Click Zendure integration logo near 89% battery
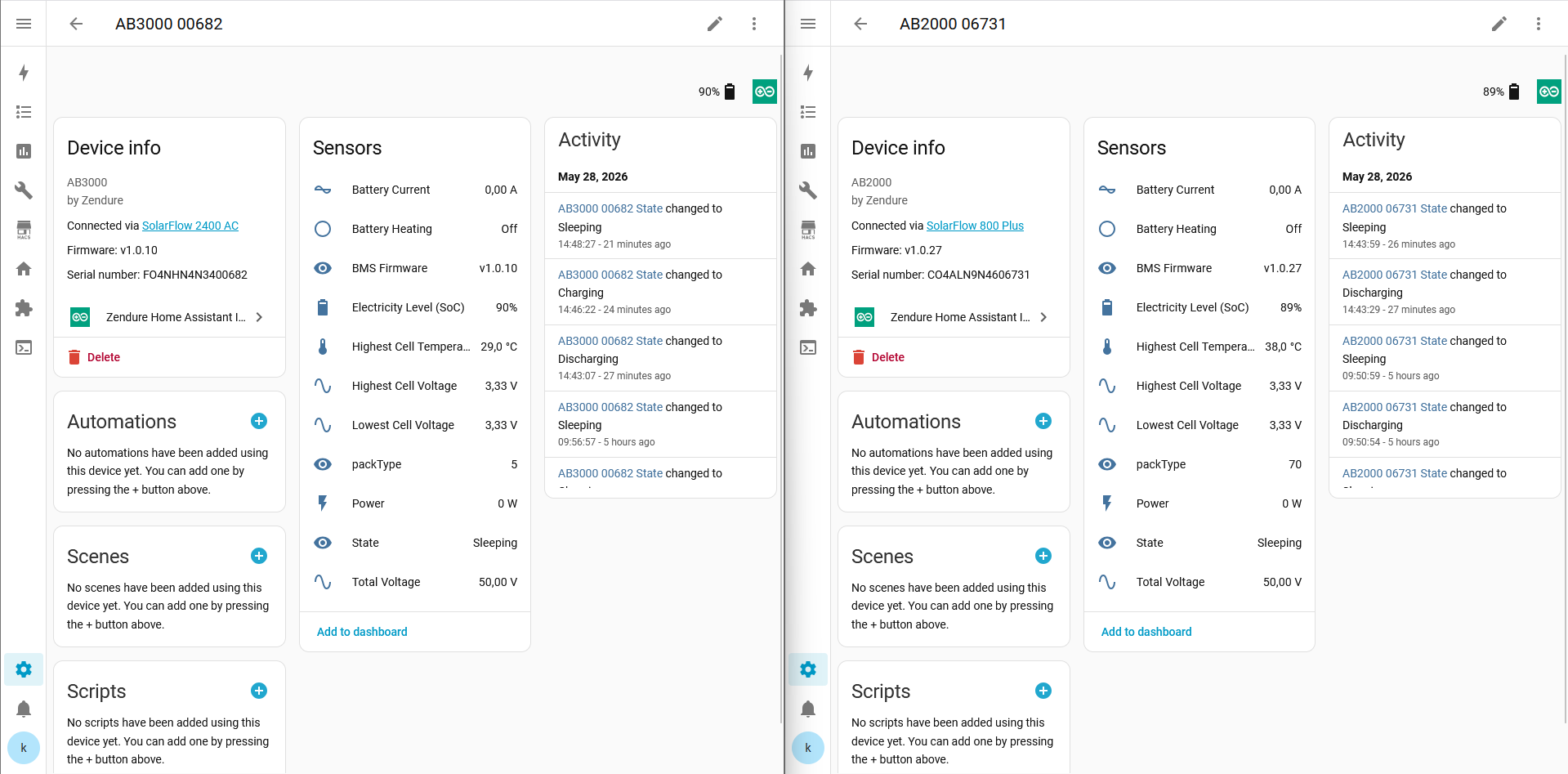This screenshot has height=774, width=1568. (1549, 92)
